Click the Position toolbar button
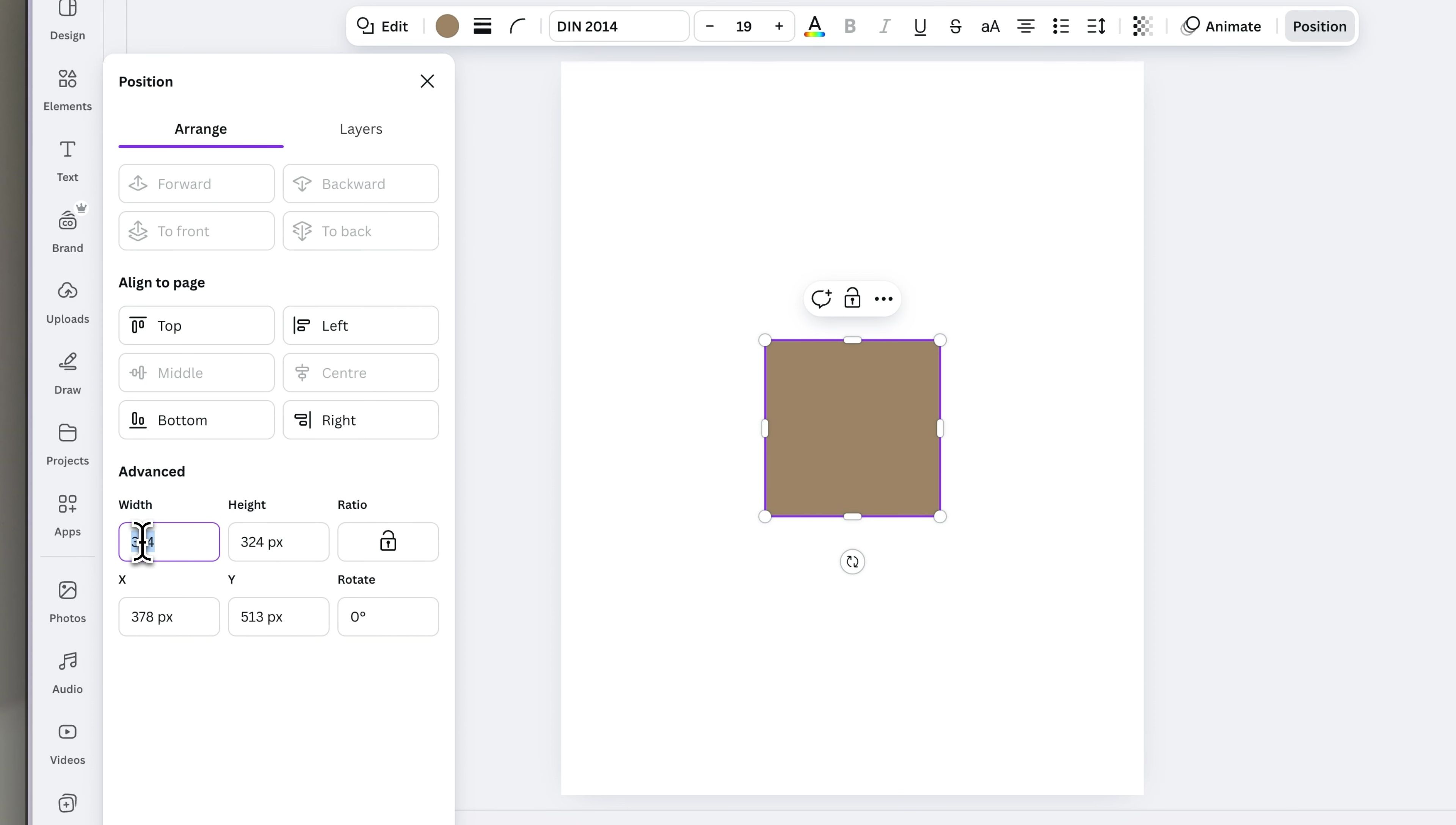 click(x=1319, y=26)
